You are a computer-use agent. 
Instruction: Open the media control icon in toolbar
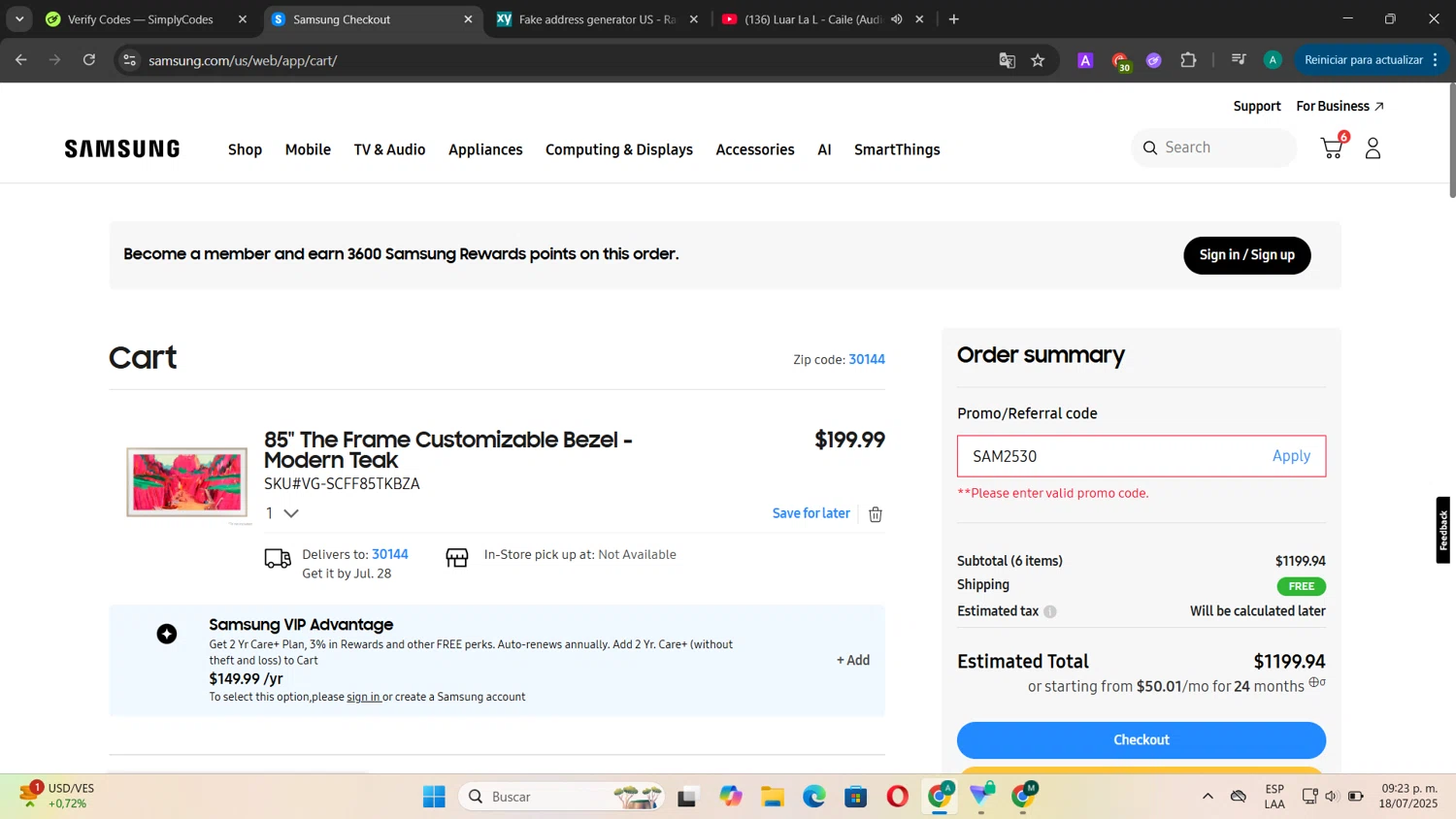[1239, 60]
